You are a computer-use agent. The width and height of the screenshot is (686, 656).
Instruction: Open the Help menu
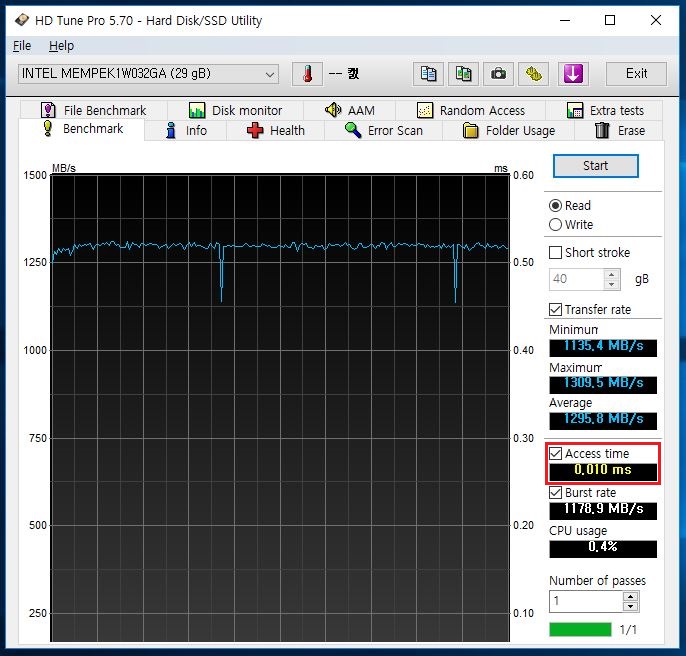click(x=61, y=46)
